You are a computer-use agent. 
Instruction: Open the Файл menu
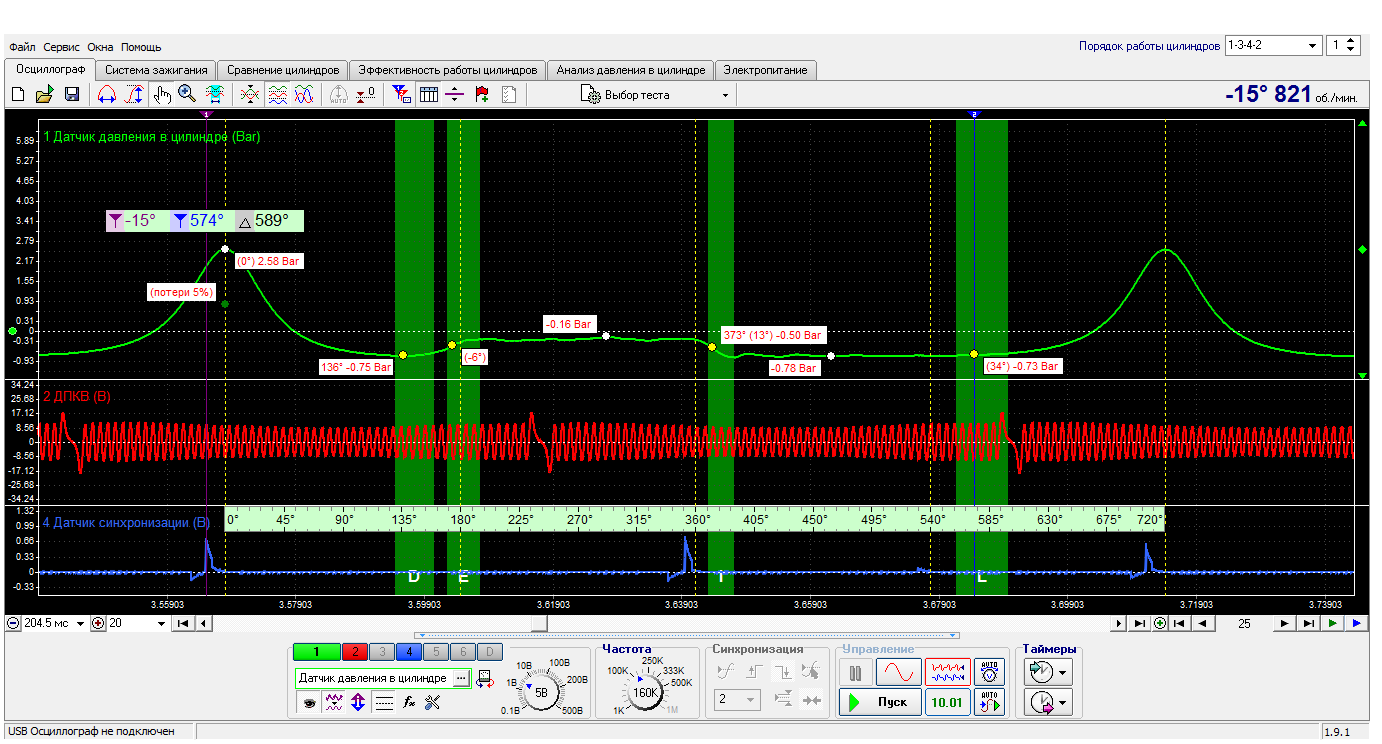point(22,47)
